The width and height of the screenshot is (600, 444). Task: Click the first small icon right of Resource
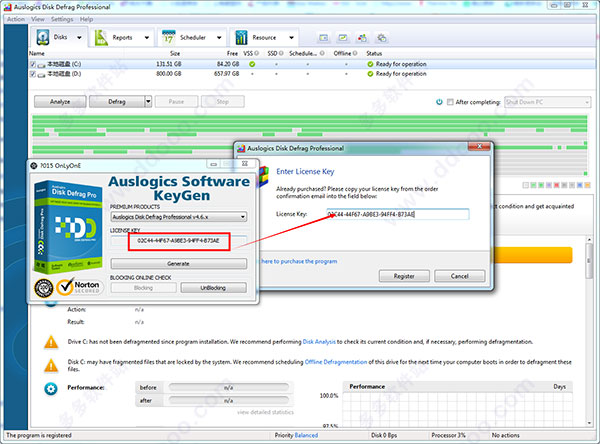pos(323,38)
